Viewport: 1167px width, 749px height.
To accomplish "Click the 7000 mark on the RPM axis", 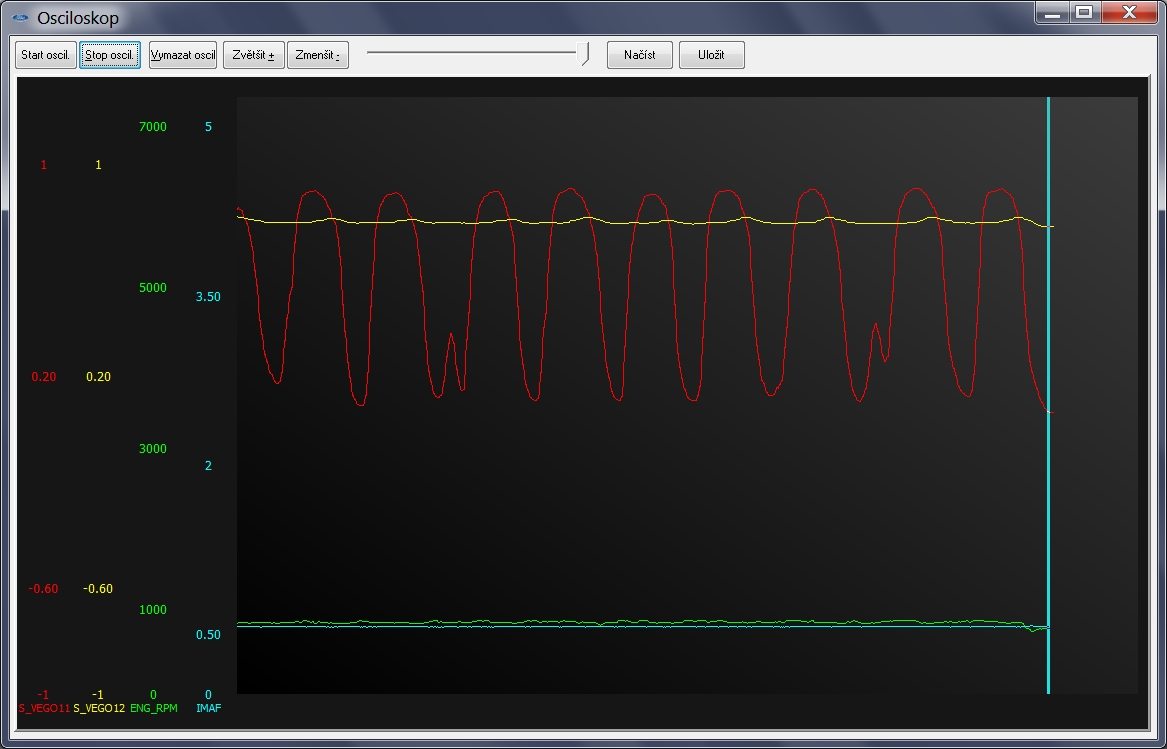I will pos(153,127).
